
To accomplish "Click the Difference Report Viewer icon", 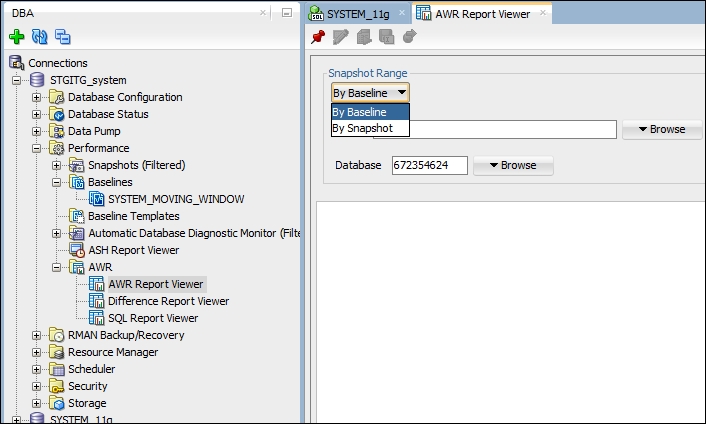I will coord(96,301).
